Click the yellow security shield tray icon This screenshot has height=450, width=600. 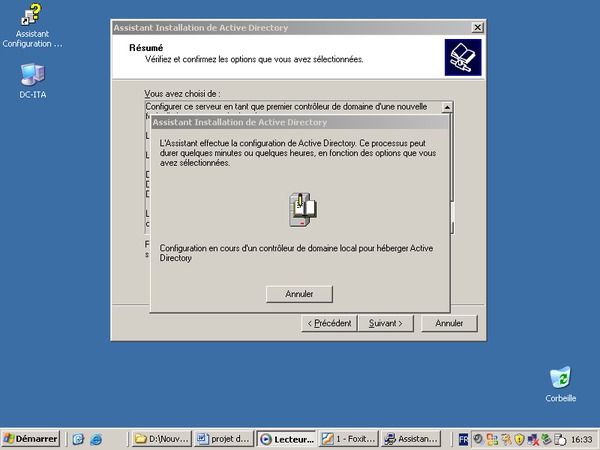[519, 439]
